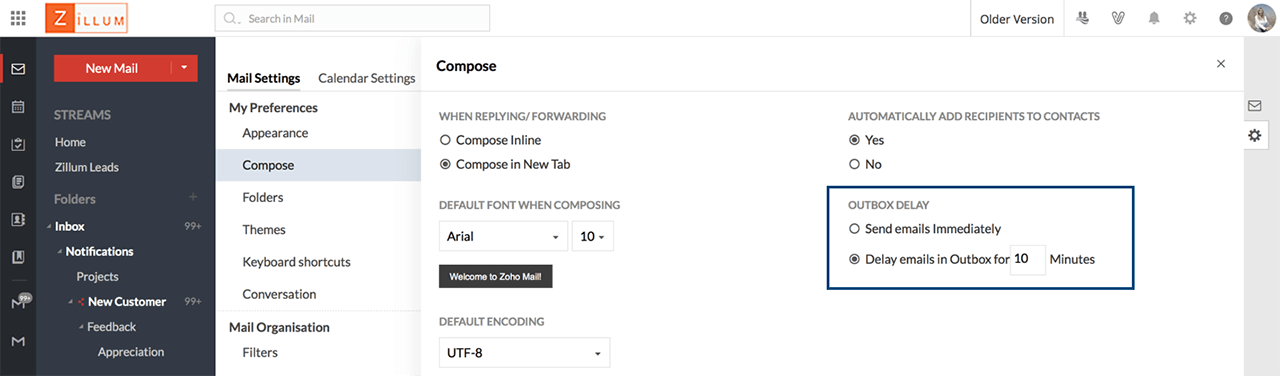Choose Send emails Immediately option
Image resolution: width=1280 pixels, height=376 pixels.
coord(854,229)
